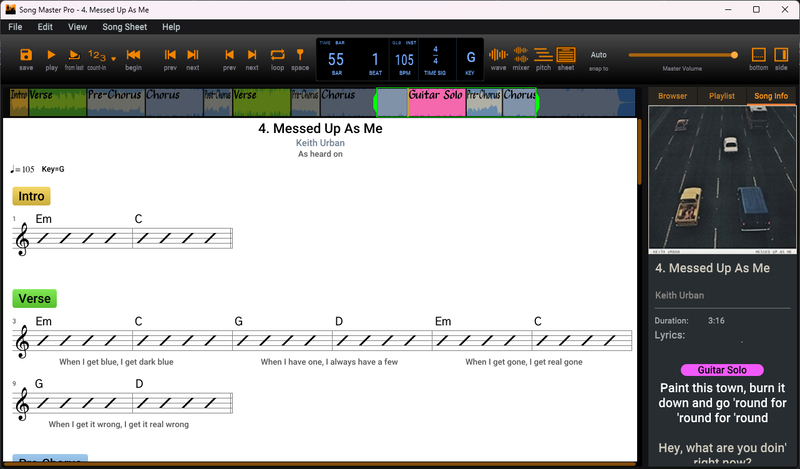The image size is (800, 469).
Task: Click the Duration value 3:16
Action: click(x=716, y=320)
